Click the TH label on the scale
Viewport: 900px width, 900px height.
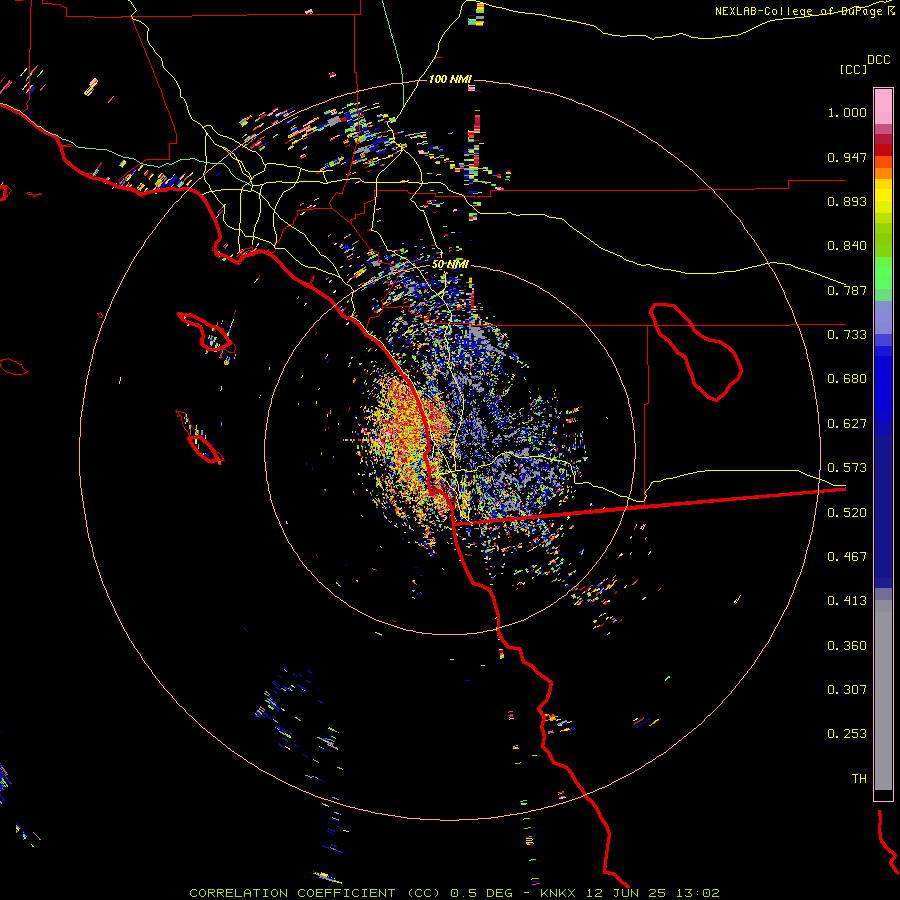(x=859, y=779)
